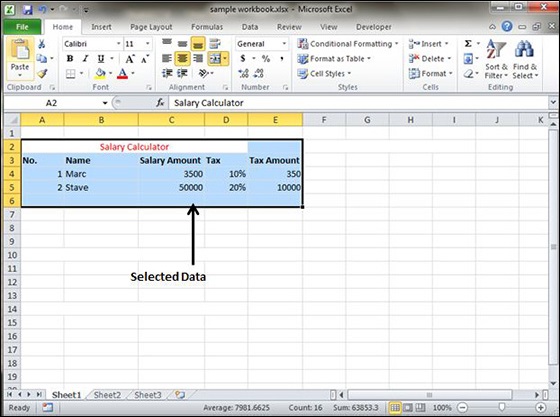Screen dimensions: 560x417
Task: Click Increase Decimal icon
Action: click(x=243, y=73)
